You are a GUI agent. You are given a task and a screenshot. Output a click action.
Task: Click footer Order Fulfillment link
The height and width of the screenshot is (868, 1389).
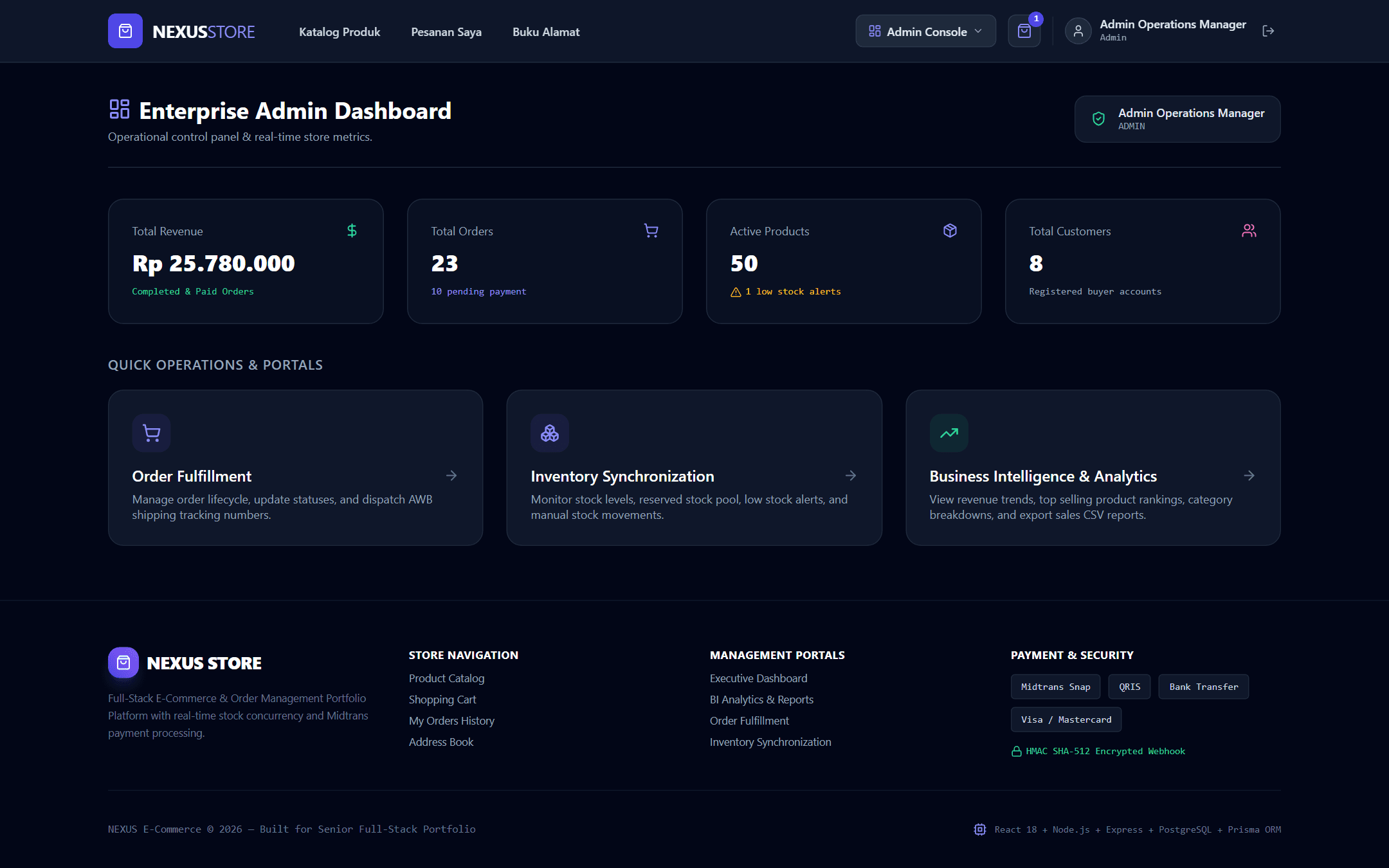pos(749,721)
